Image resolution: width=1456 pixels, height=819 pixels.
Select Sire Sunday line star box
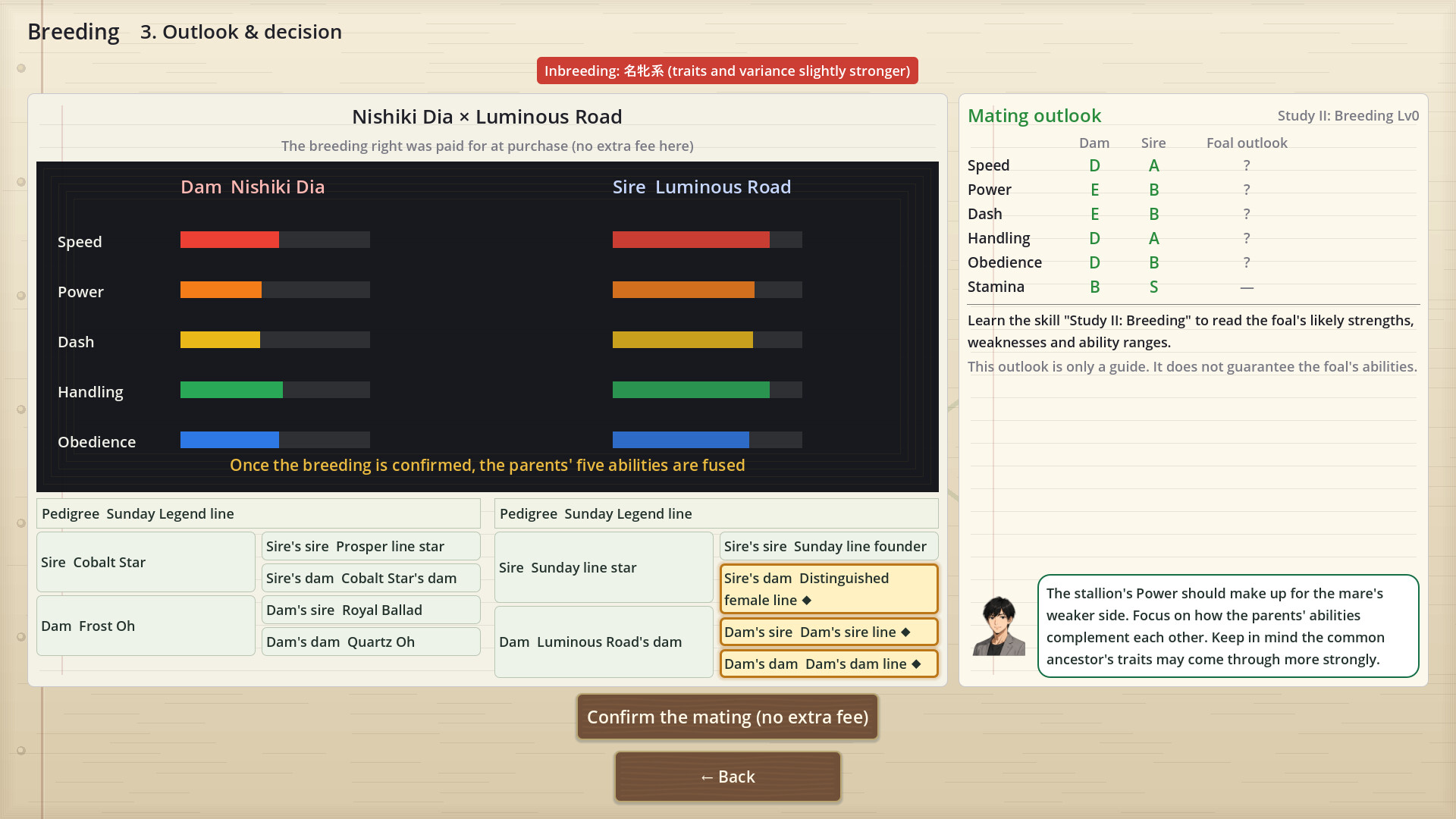tap(604, 567)
